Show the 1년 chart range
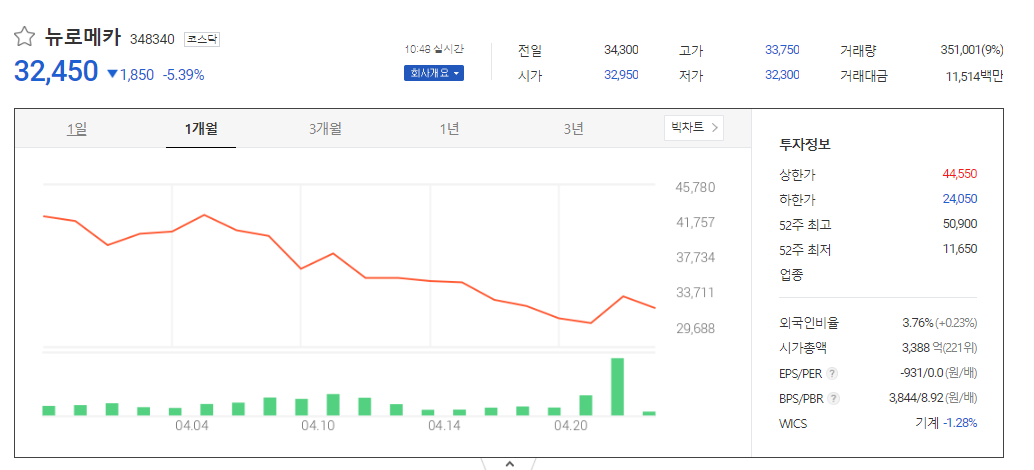 pos(449,129)
